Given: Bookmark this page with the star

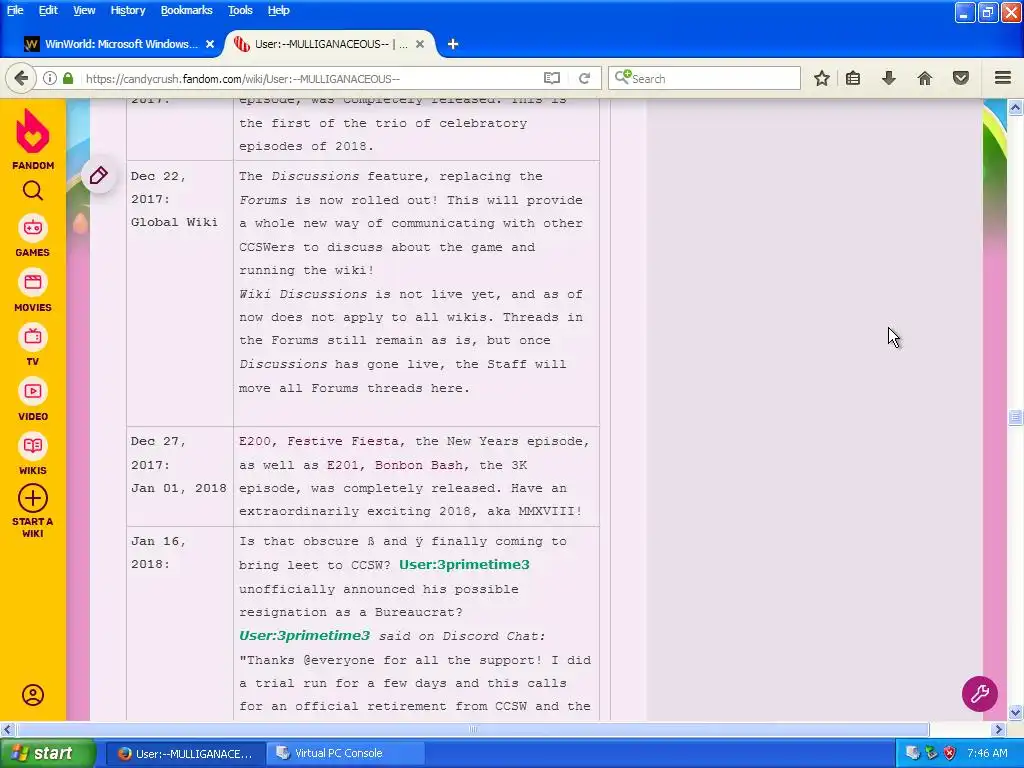Looking at the screenshot, I should click(x=822, y=78).
